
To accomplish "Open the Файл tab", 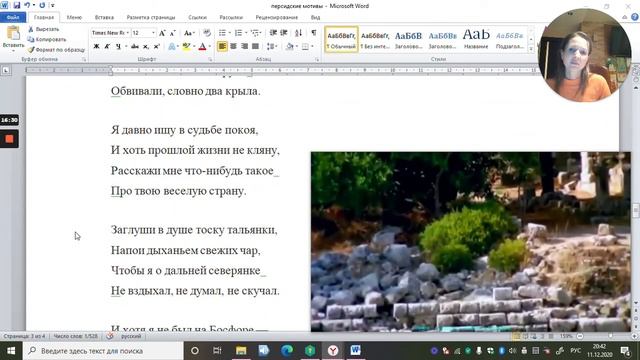I will click(x=13, y=18).
